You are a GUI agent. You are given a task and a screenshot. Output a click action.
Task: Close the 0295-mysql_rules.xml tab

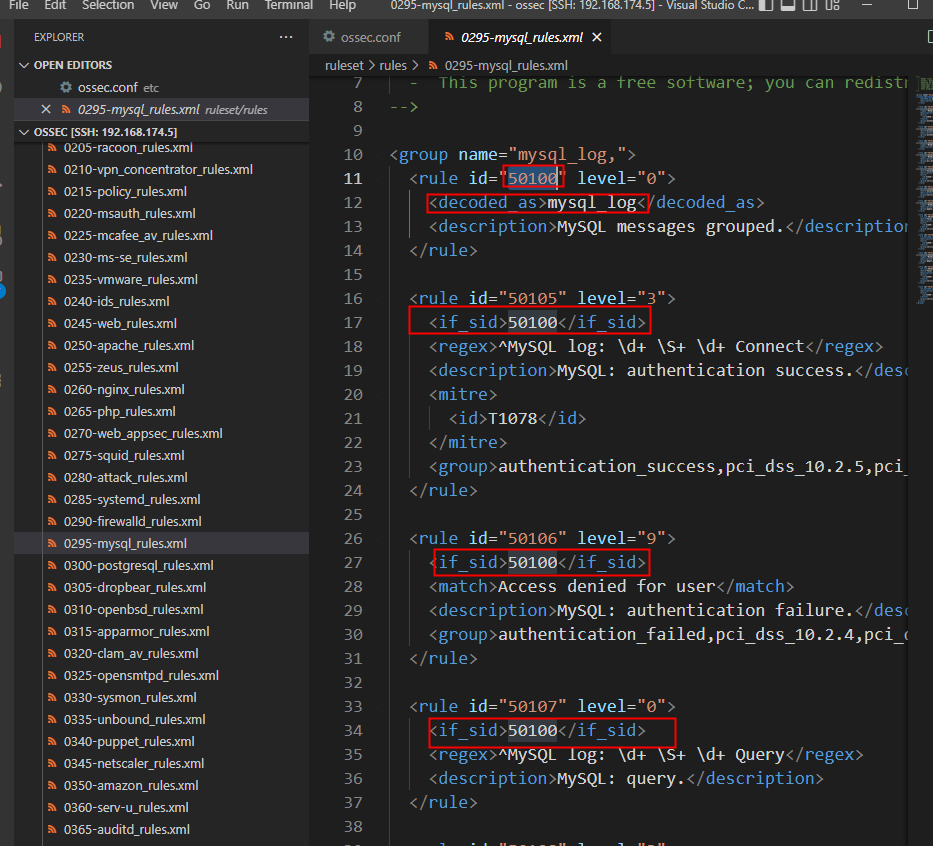[x=597, y=37]
